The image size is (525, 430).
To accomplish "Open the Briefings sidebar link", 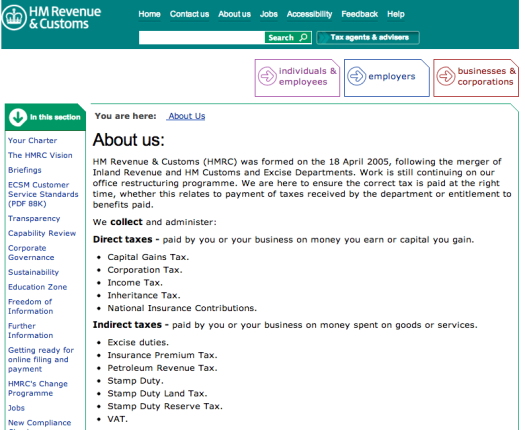I will point(25,170).
